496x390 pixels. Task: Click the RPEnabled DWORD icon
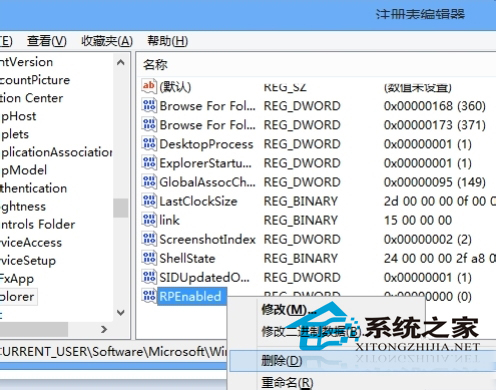tap(149, 296)
